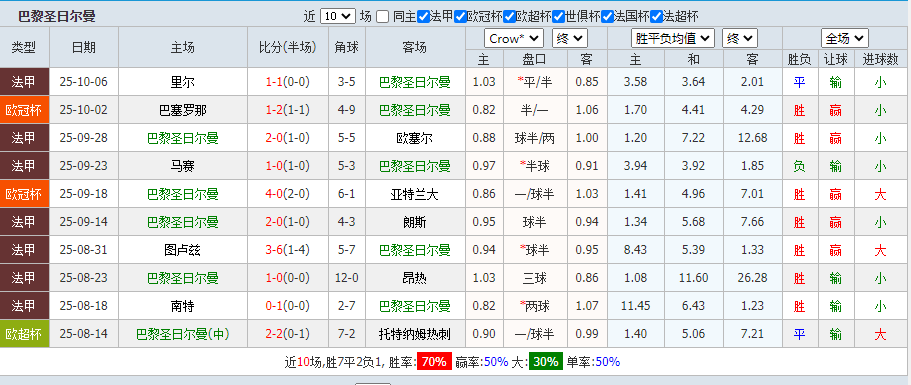Open the 亚特兰大 team link
The image size is (911, 385).
(415, 194)
